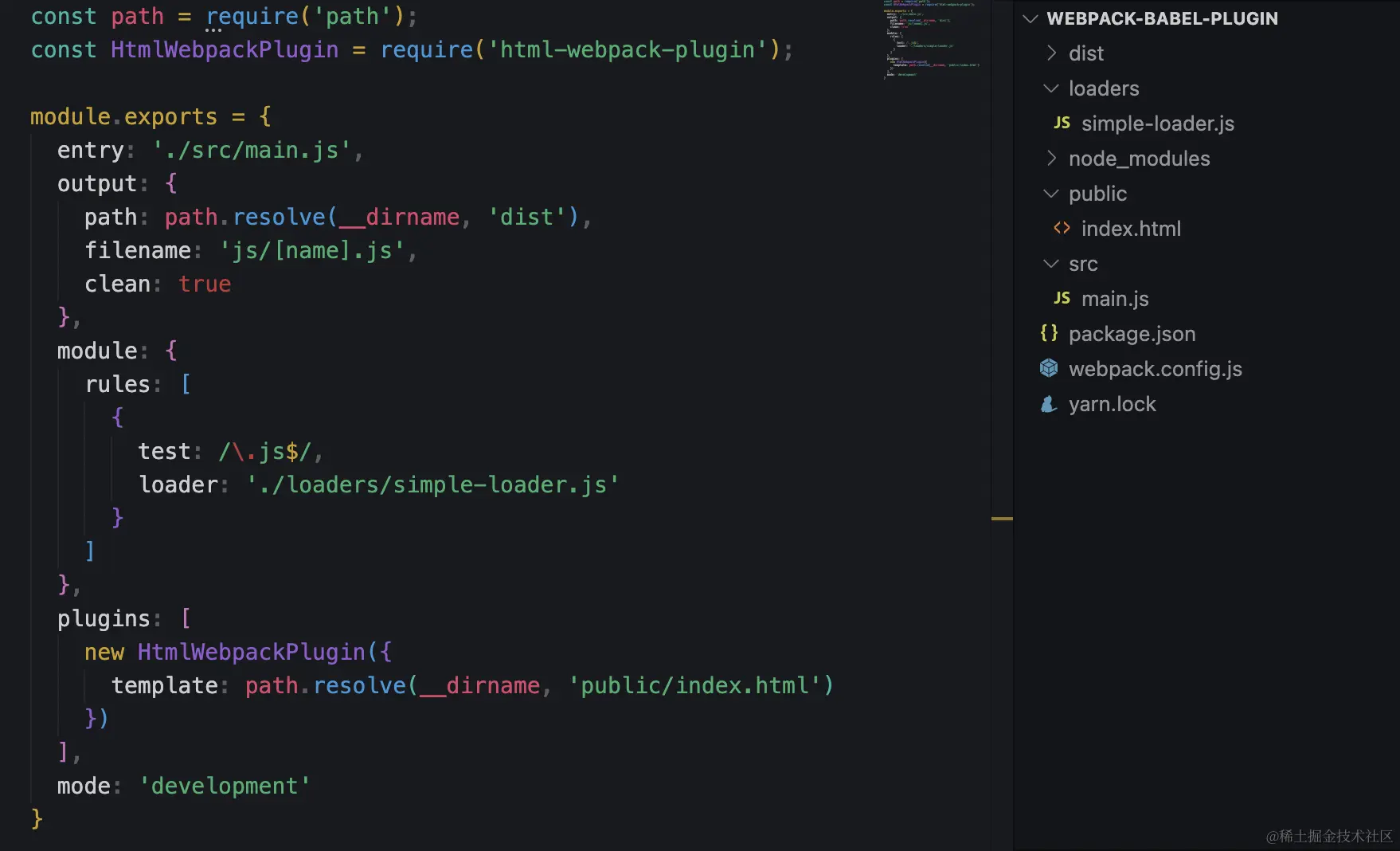Click the rules key in module
Image resolution: width=1400 pixels, height=851 pixels.
118,384
